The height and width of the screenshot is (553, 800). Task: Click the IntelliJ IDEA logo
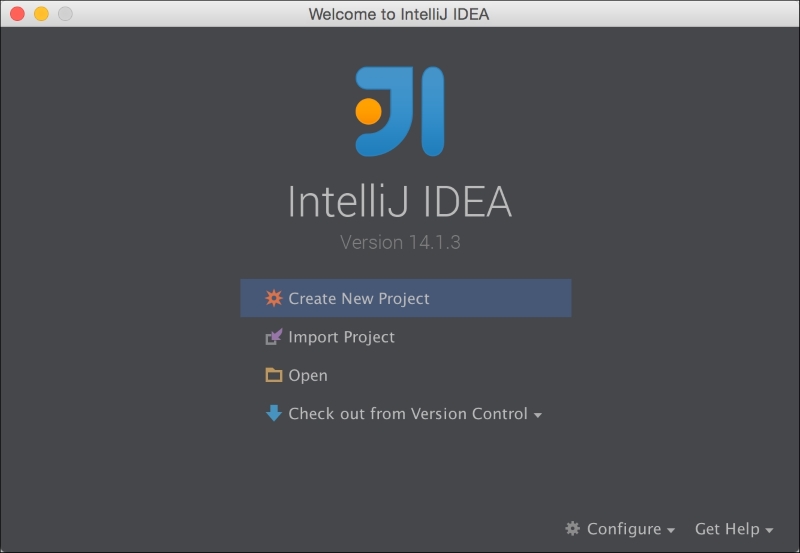pos(400,112)
